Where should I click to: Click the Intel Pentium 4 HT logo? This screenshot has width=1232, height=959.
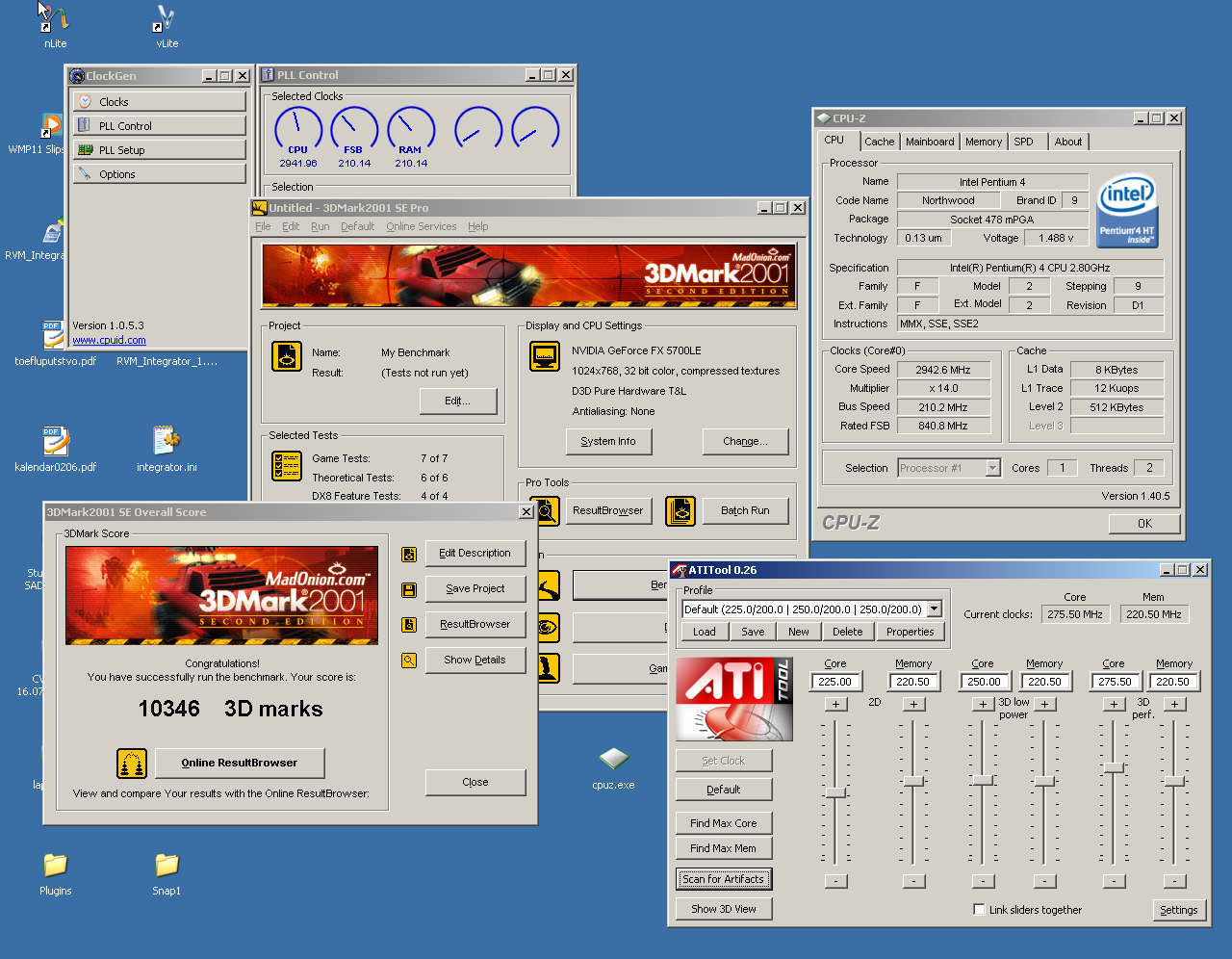[1127, 210]
